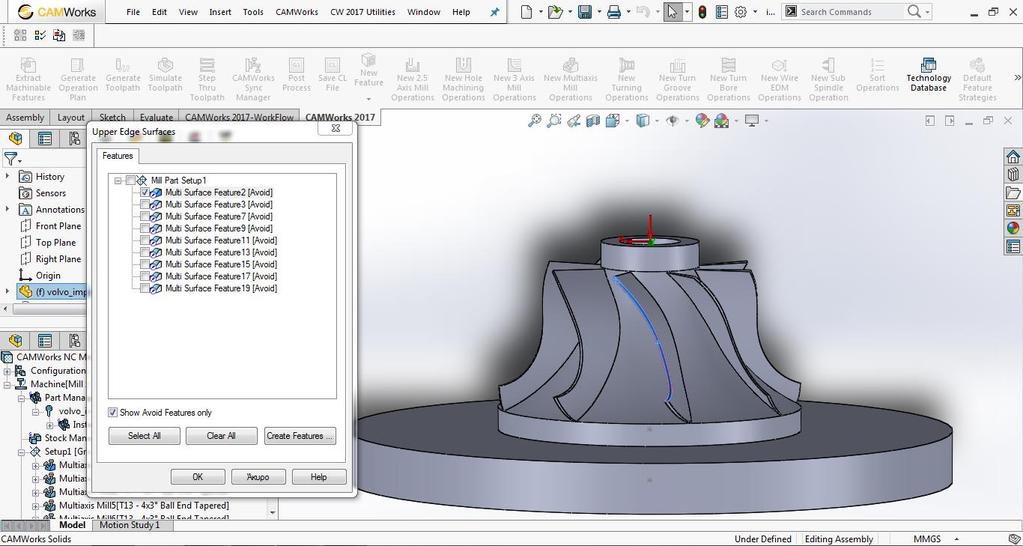Click the feature tree filter funnel icon
The width and height of the screenshot is (1023, 546).
11,159
